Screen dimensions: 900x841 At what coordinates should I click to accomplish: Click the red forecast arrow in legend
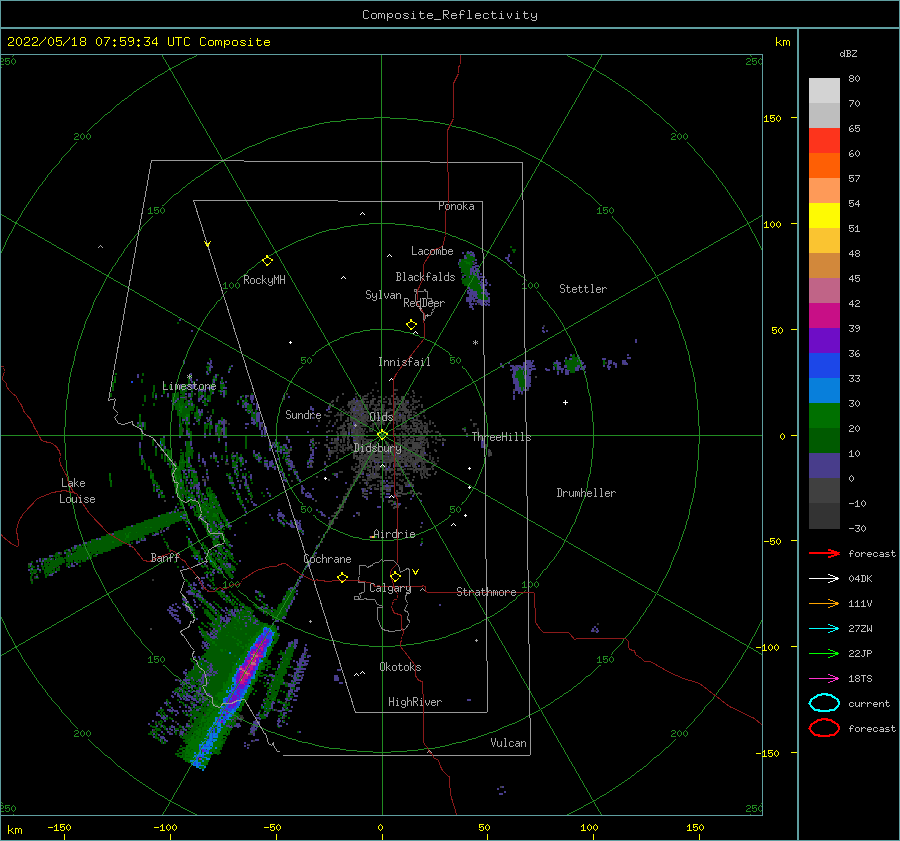824,553
